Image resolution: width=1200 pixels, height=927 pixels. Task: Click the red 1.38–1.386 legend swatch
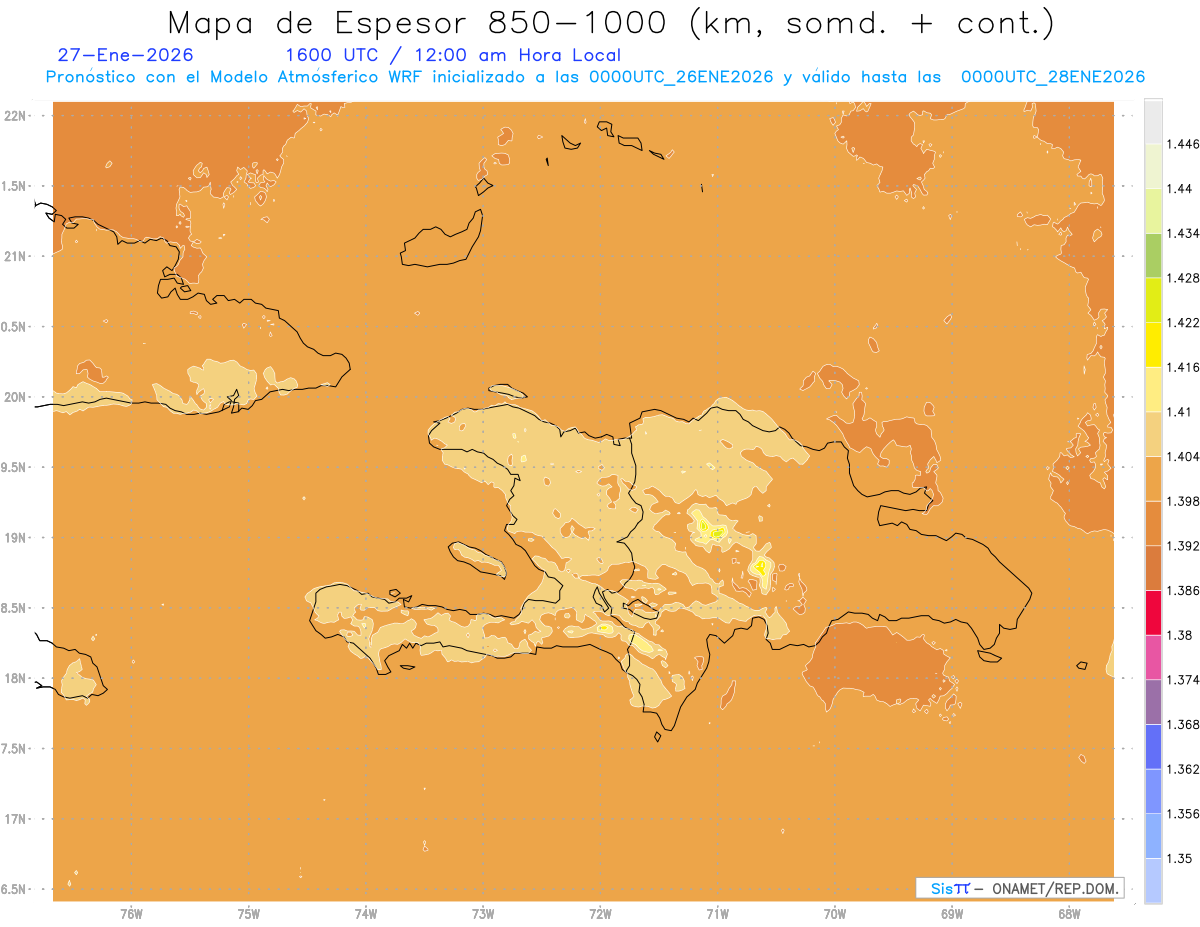click(x=1153, y=612)
